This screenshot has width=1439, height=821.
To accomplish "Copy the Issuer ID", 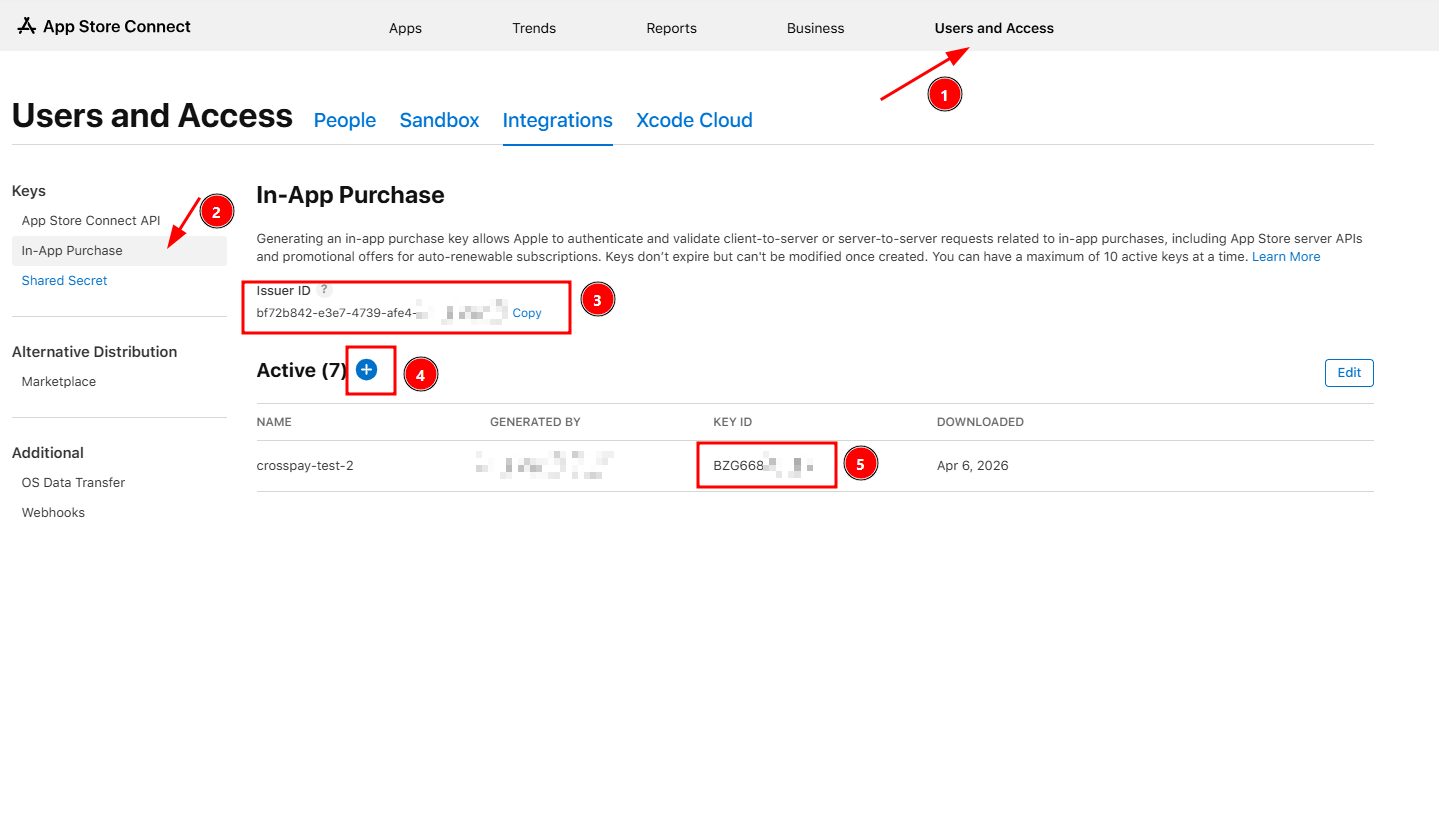I will [x=527, y=313].
